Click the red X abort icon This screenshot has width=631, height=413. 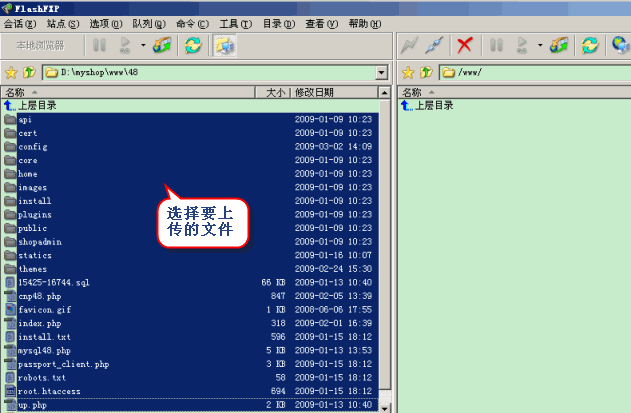pos(464,45)
